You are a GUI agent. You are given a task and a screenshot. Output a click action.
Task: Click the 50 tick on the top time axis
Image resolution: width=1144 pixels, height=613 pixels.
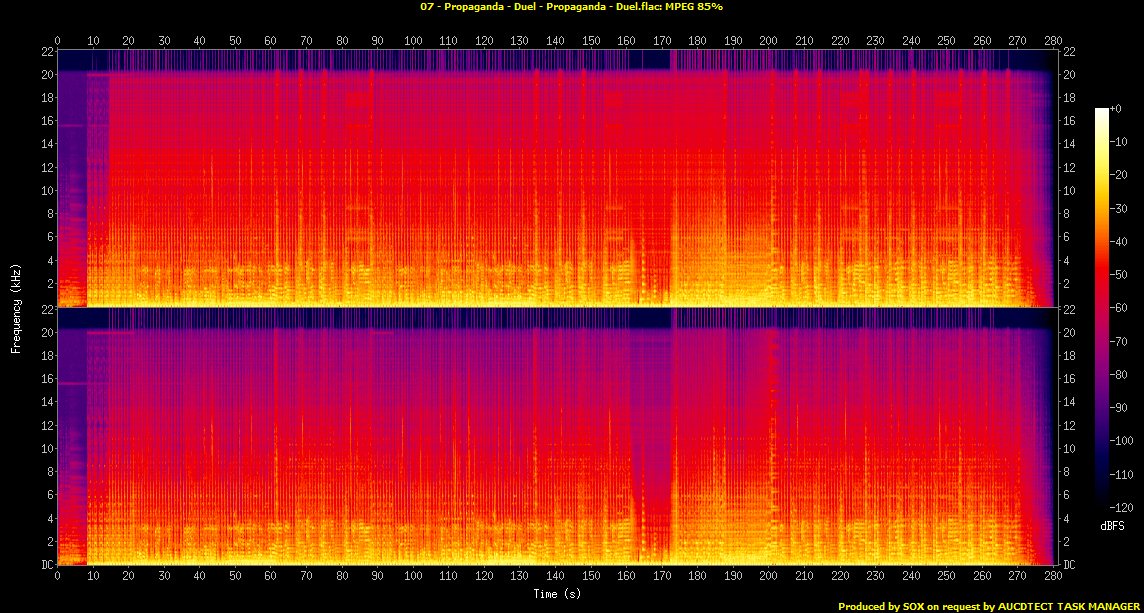(x=235, y=41)
